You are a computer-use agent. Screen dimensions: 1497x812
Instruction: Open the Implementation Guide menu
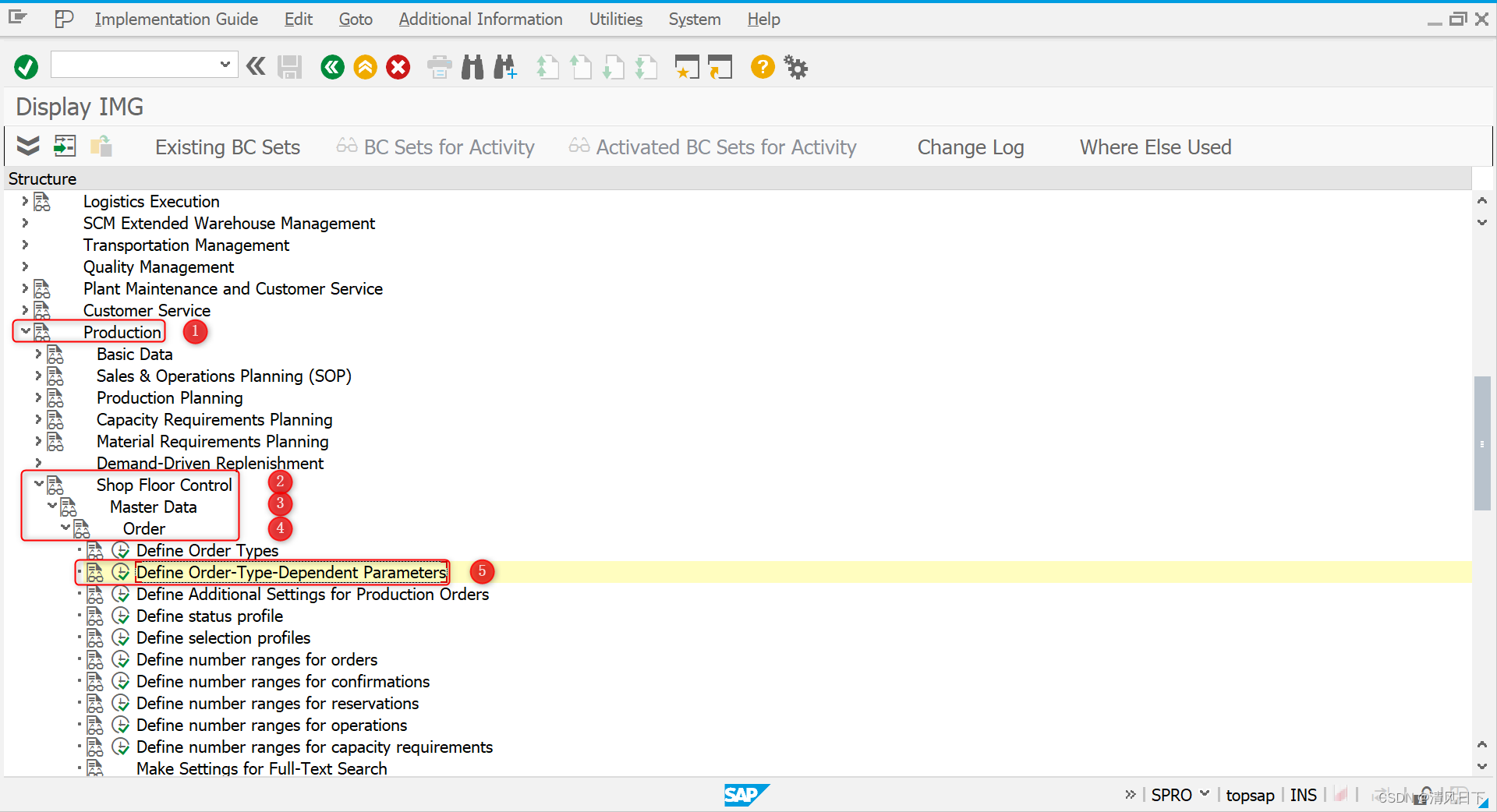[176, 19]
